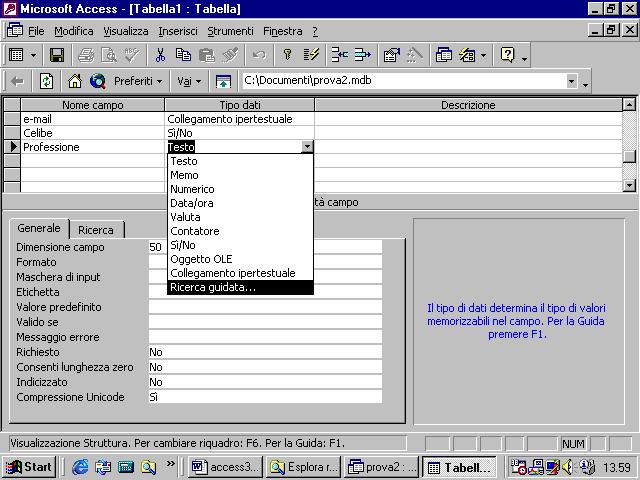
Task: Click the Undo toolbar icon
Action: click(259, 55)
